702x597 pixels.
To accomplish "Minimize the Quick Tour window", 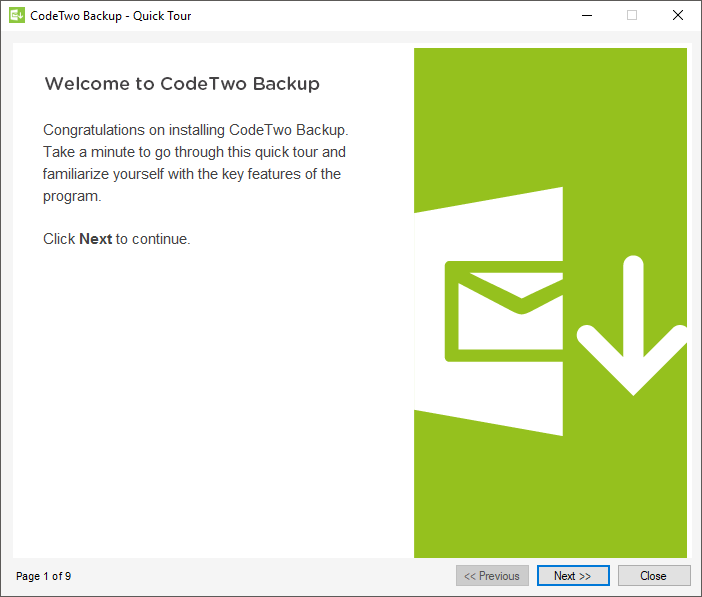I will coord(586,15).
